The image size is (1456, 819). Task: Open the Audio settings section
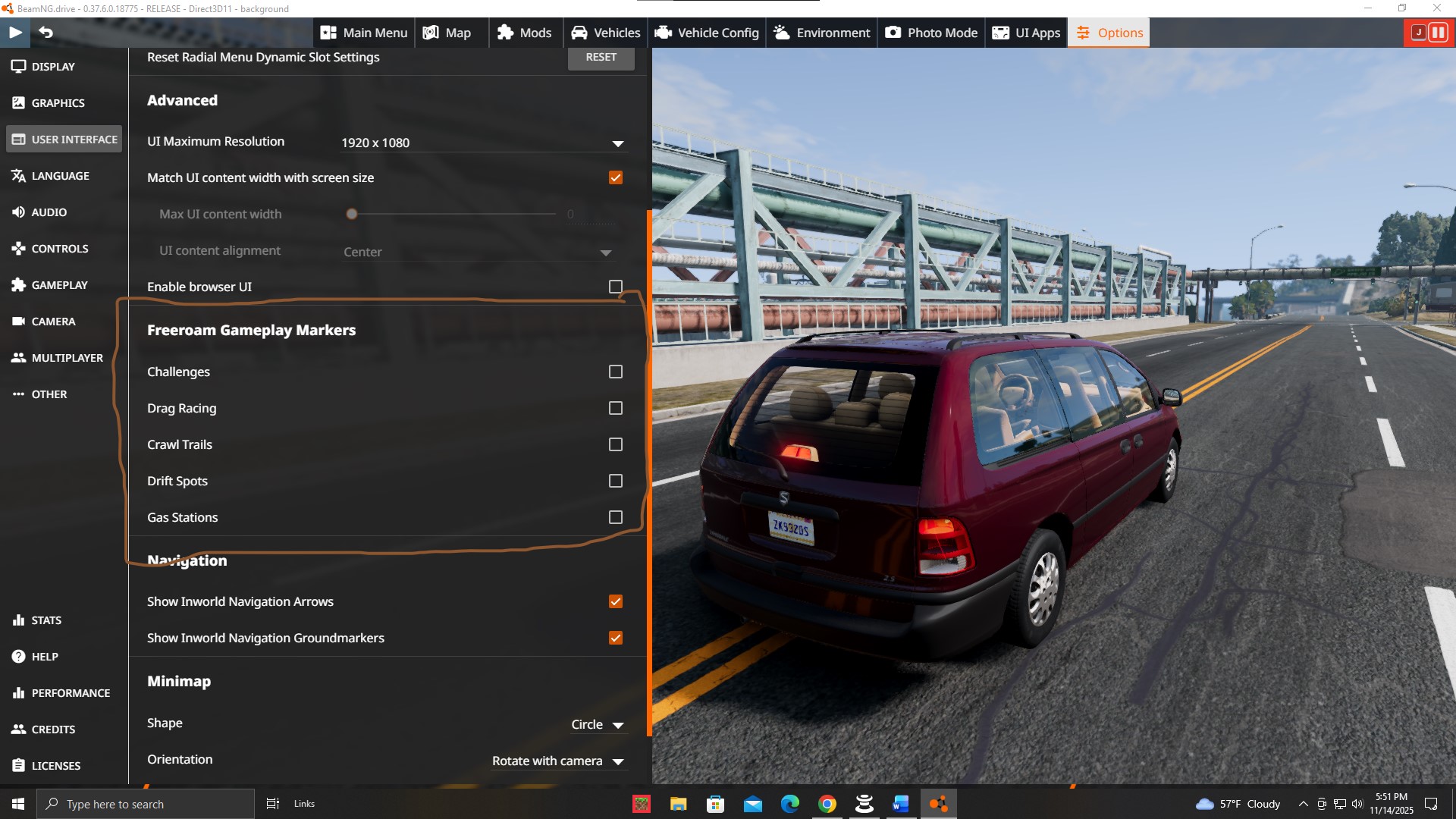click(x=49, y=212)
